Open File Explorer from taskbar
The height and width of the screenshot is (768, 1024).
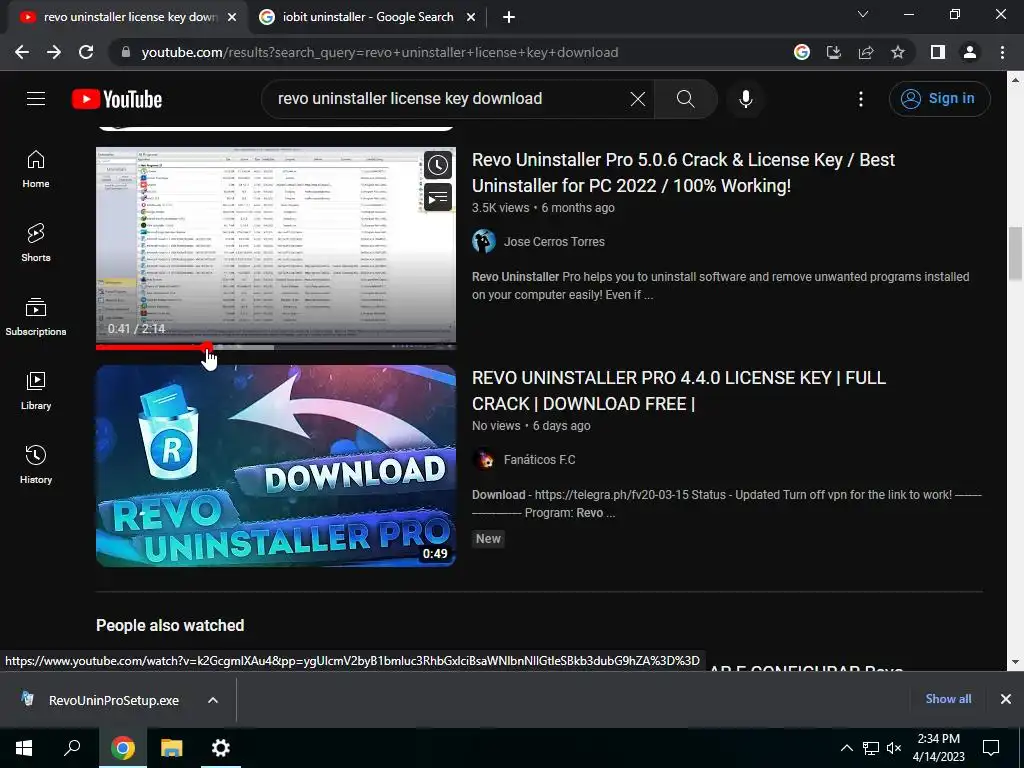point(171,748)
